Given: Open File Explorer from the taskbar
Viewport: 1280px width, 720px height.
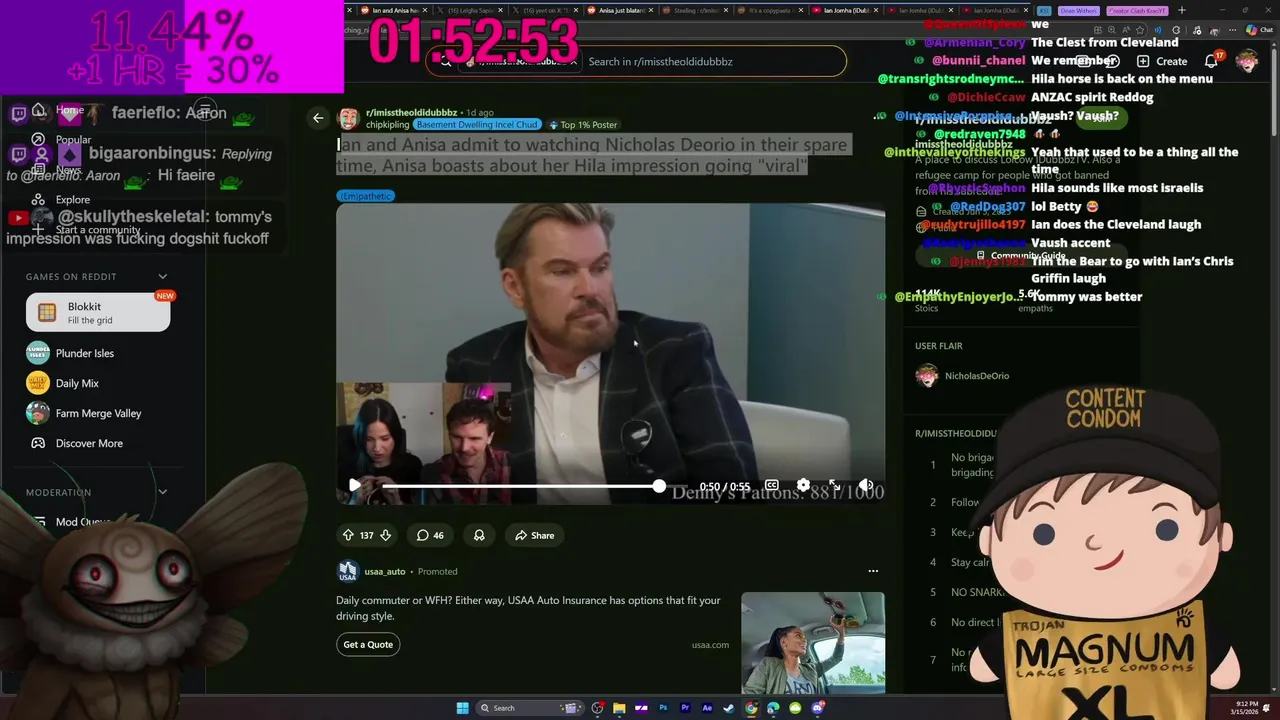Looking at the screenshot, I should (619, 708).
